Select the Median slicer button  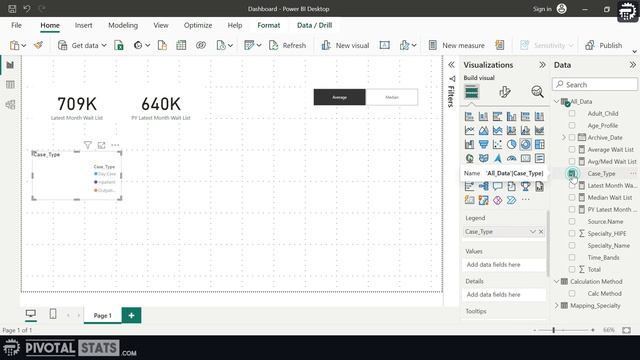pyautogui.click(x=392, y=97)
